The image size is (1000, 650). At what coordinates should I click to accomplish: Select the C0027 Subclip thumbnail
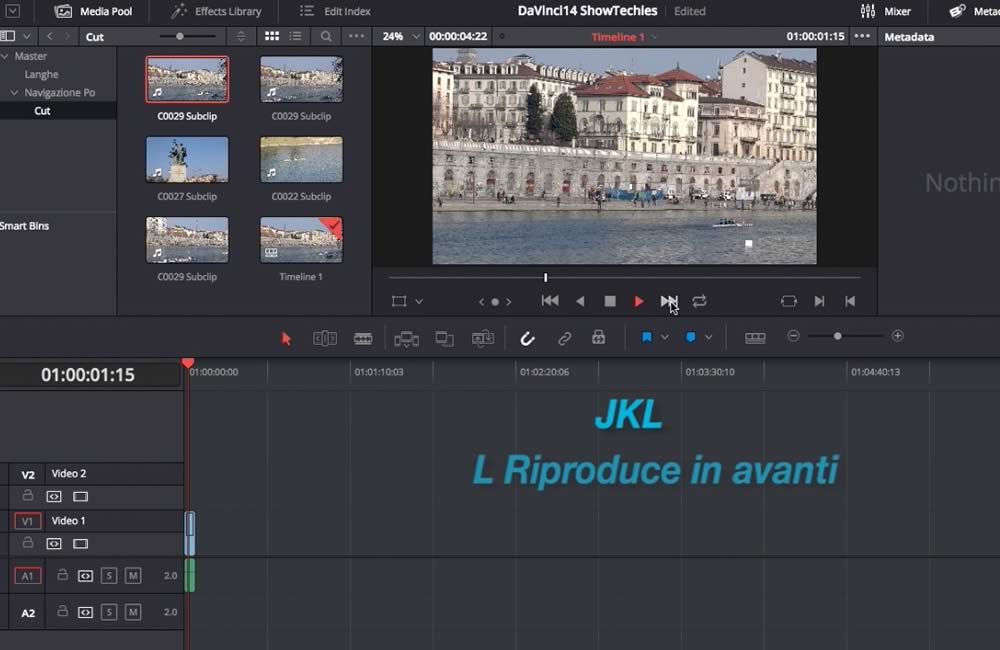pos(187,159)
